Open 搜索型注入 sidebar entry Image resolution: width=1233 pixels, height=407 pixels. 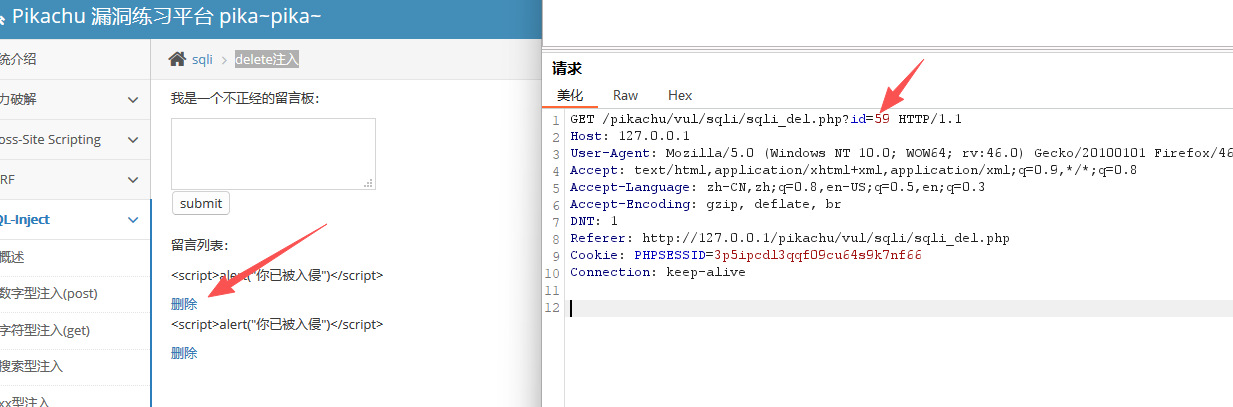75,367
